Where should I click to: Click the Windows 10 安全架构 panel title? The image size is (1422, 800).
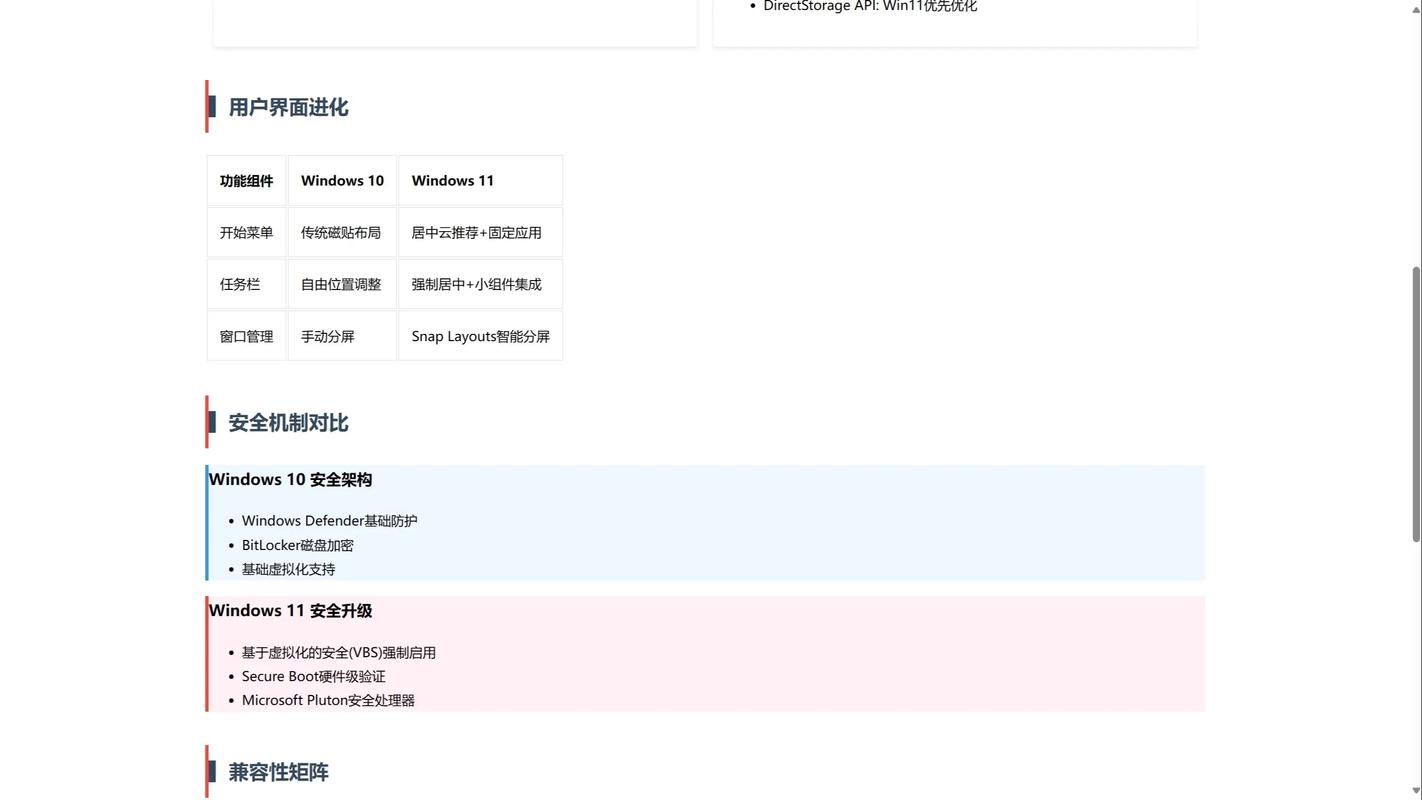tap(290, 477)
